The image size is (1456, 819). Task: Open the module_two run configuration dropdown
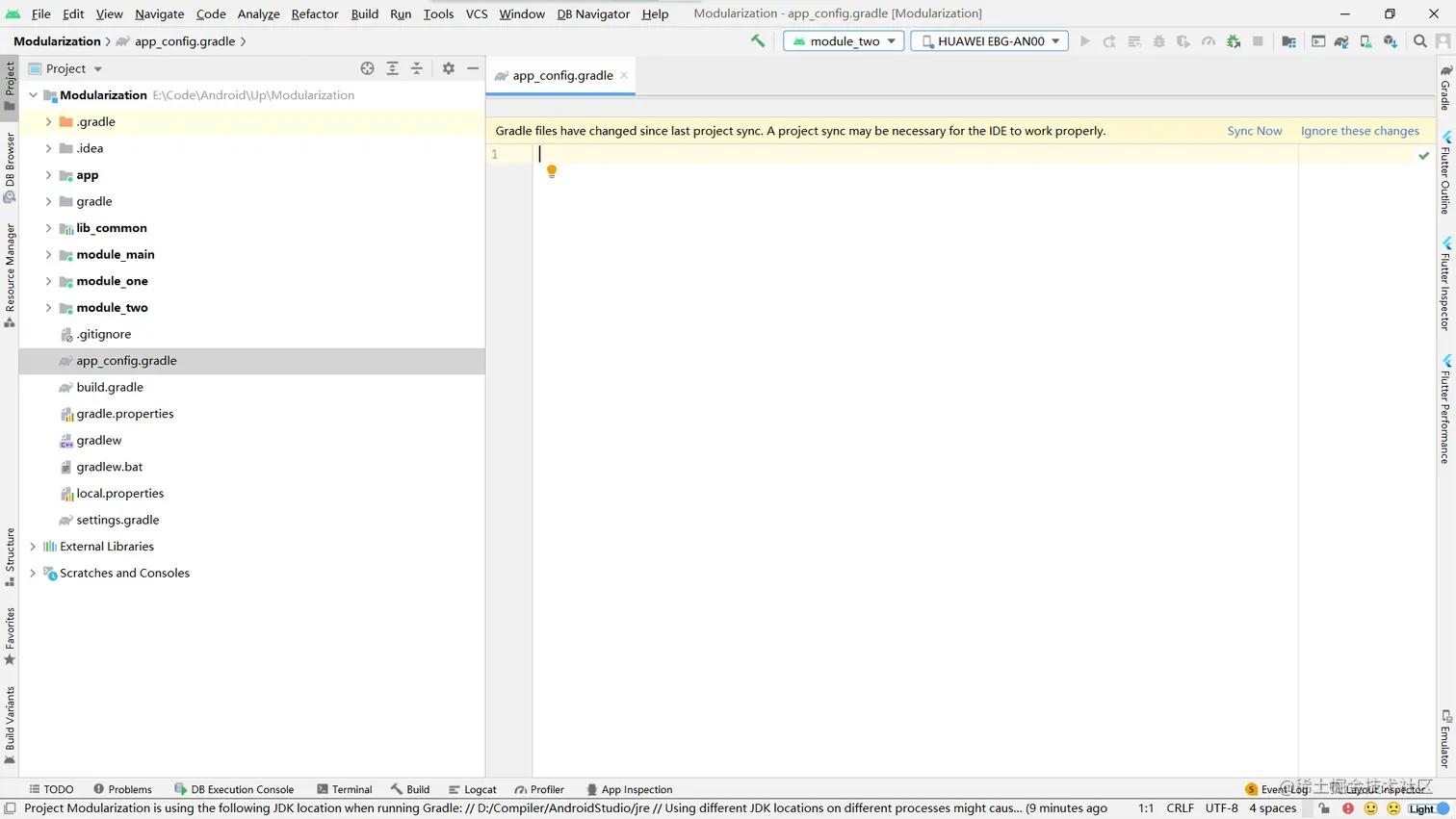click(844, 41)
